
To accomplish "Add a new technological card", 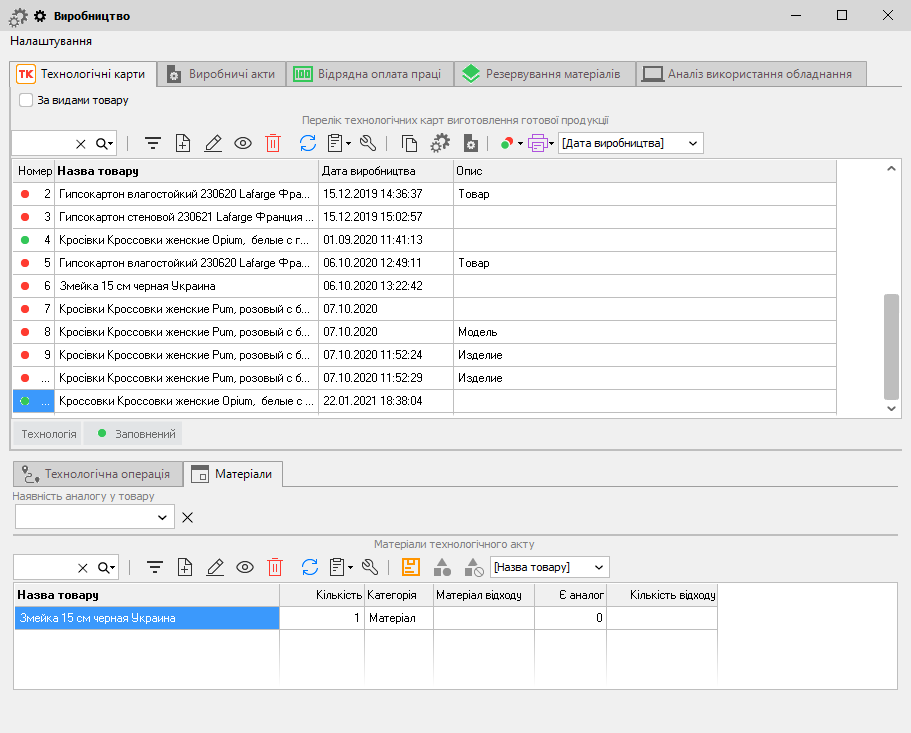I will [183, 143].
